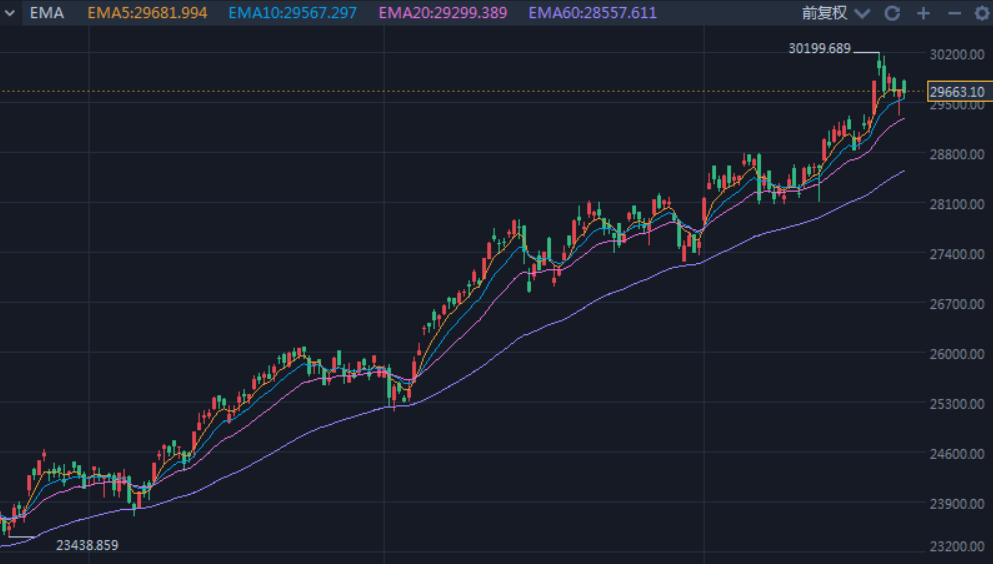Zoom out with the minus icon
The height and width of the screenshot is (564, 993).
[x=954, y=13]
